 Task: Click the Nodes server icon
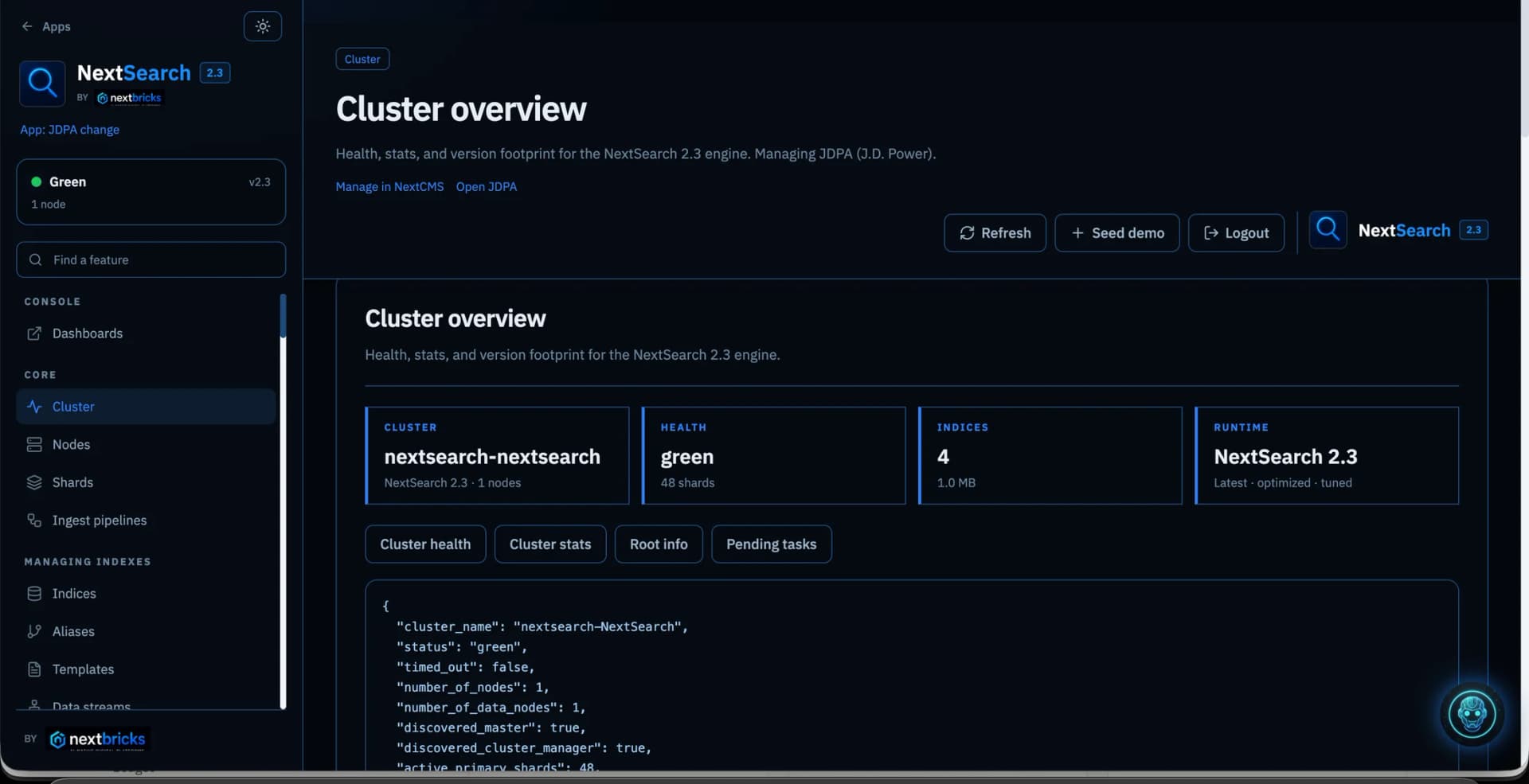pos(34,445)
